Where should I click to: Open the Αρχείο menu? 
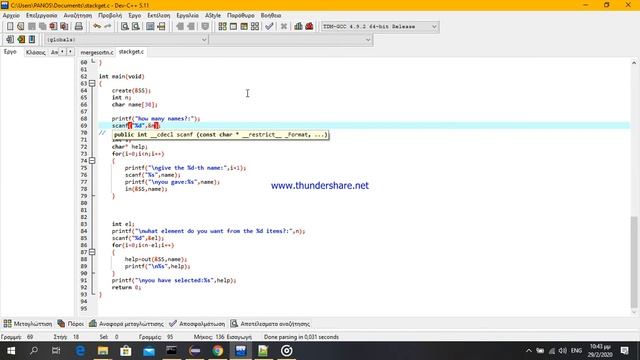(11, 16)
